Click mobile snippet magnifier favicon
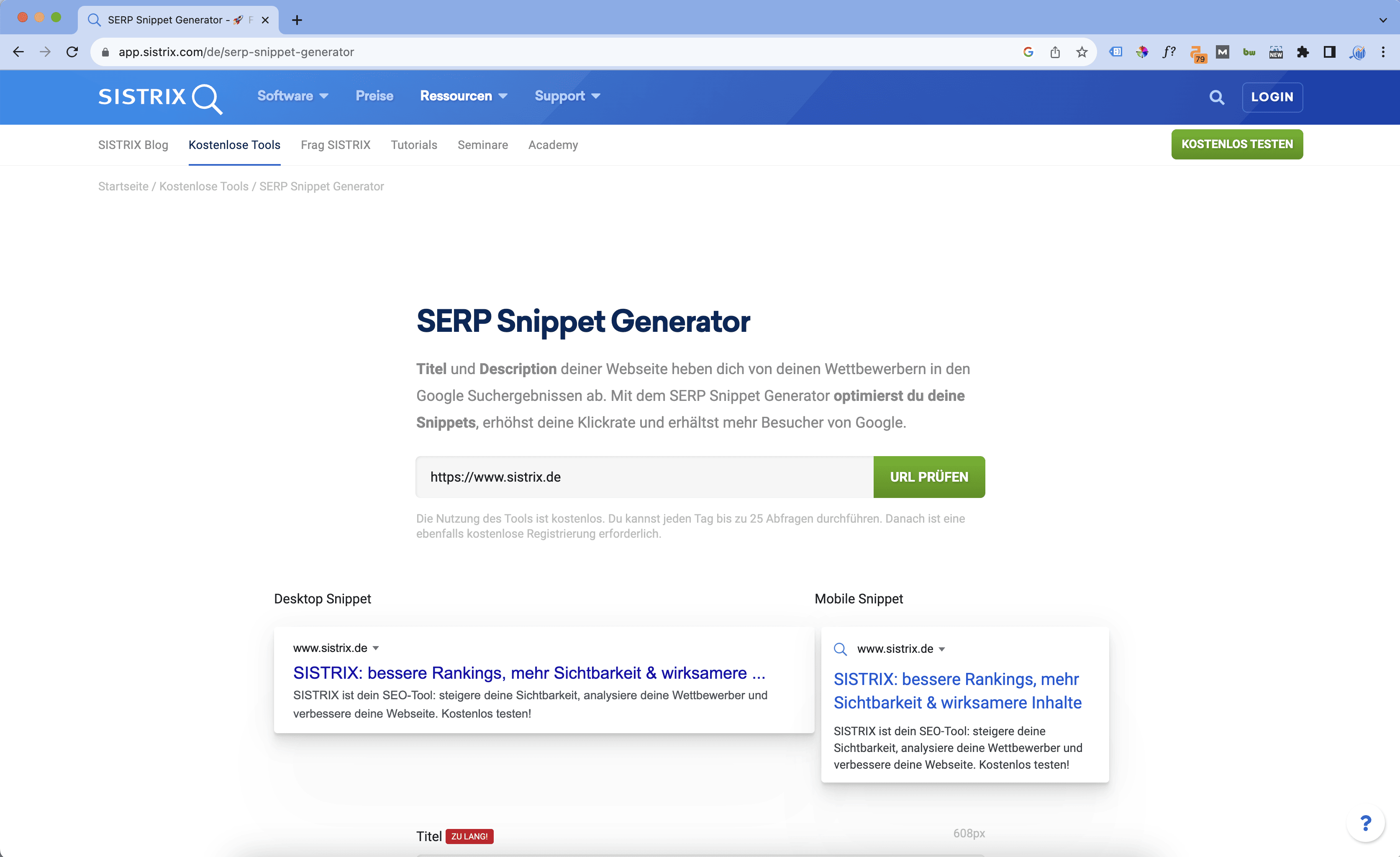Viewport: 1400px width, 857px height. coord(840,649)
